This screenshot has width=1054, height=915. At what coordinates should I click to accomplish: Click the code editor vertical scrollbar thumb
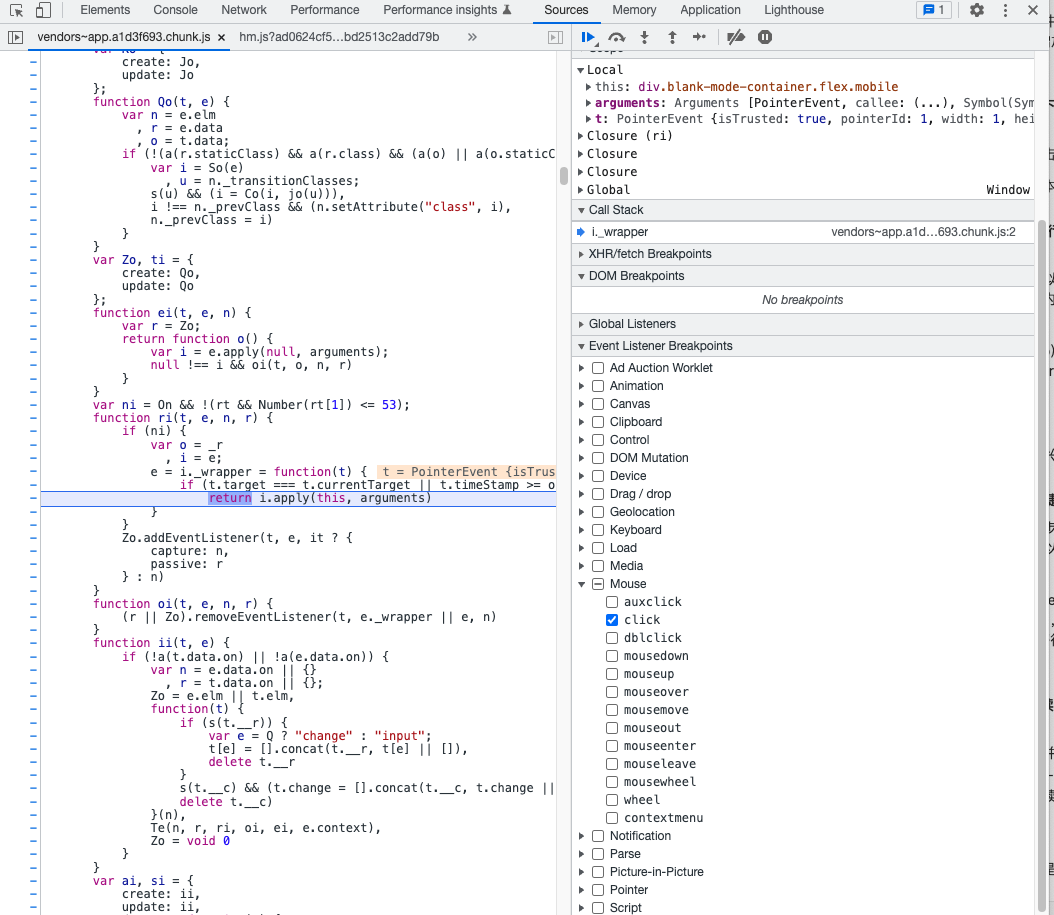point(563,175)
